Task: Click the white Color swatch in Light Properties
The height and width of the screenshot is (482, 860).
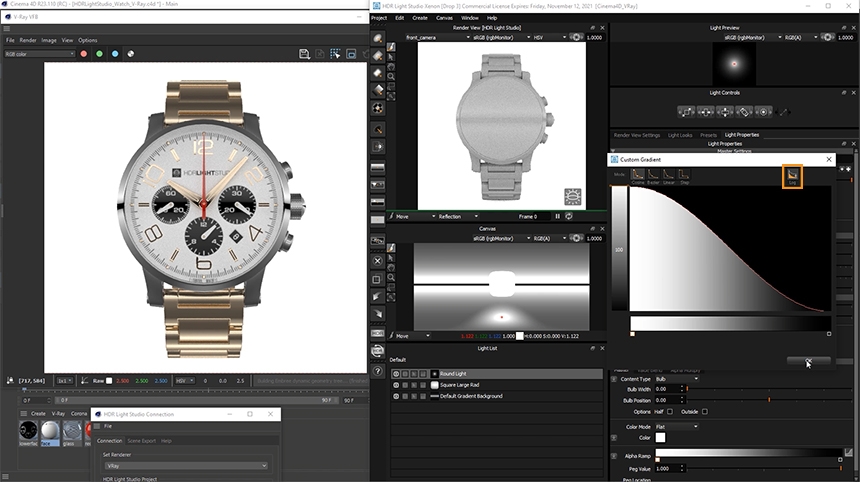Action: [660, 438]
